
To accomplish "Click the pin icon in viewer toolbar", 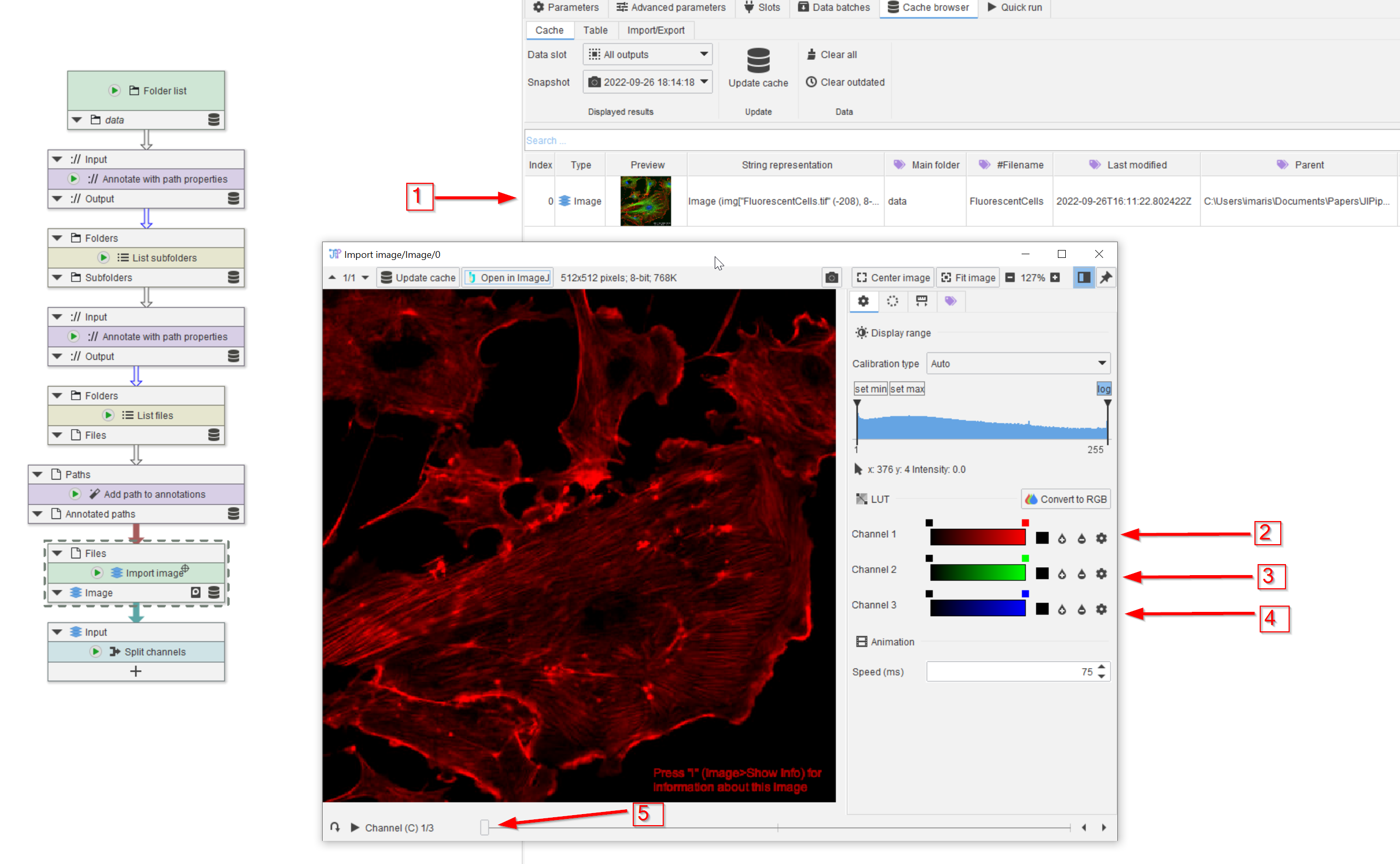I will pos(1106,278).
